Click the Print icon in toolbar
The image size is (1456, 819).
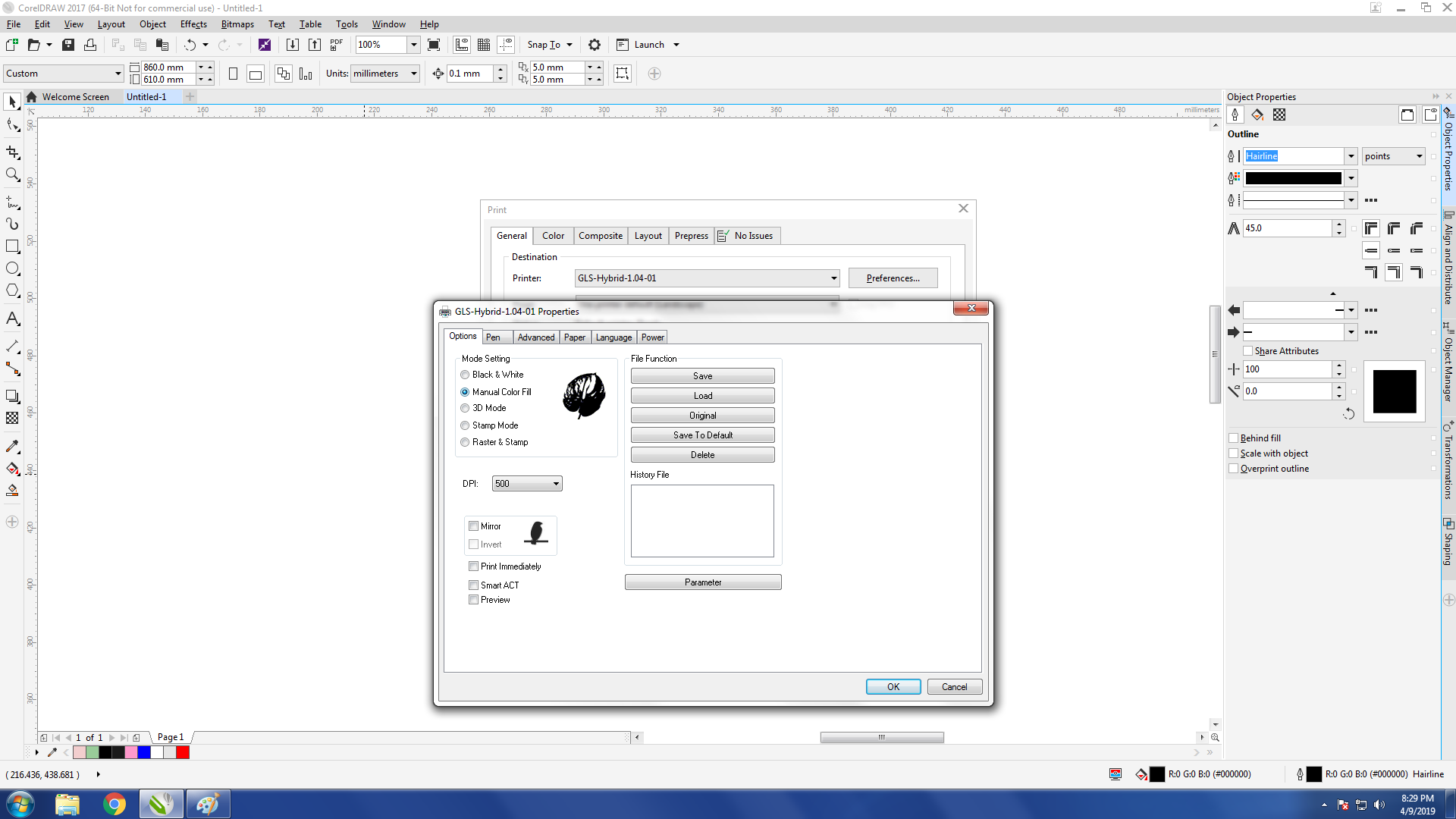tap(90, 45)
